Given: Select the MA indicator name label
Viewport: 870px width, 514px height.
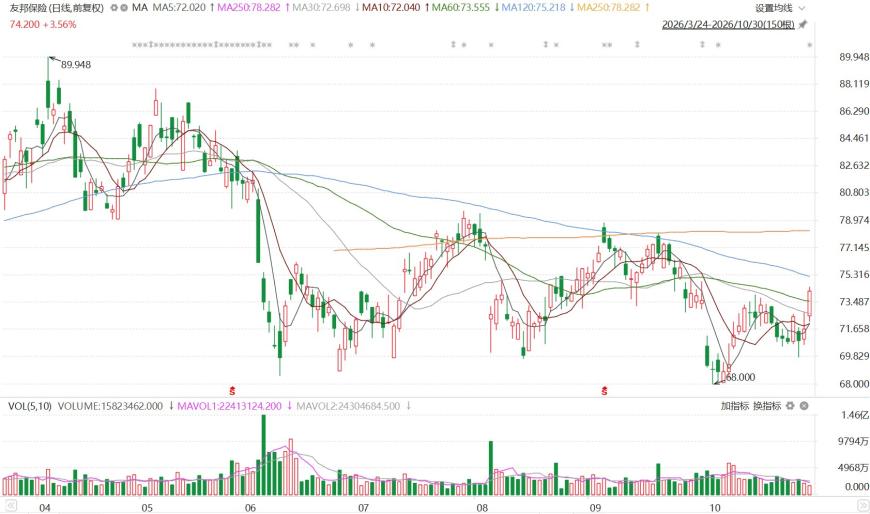Looking at the screenshot, I should [140, 8].
